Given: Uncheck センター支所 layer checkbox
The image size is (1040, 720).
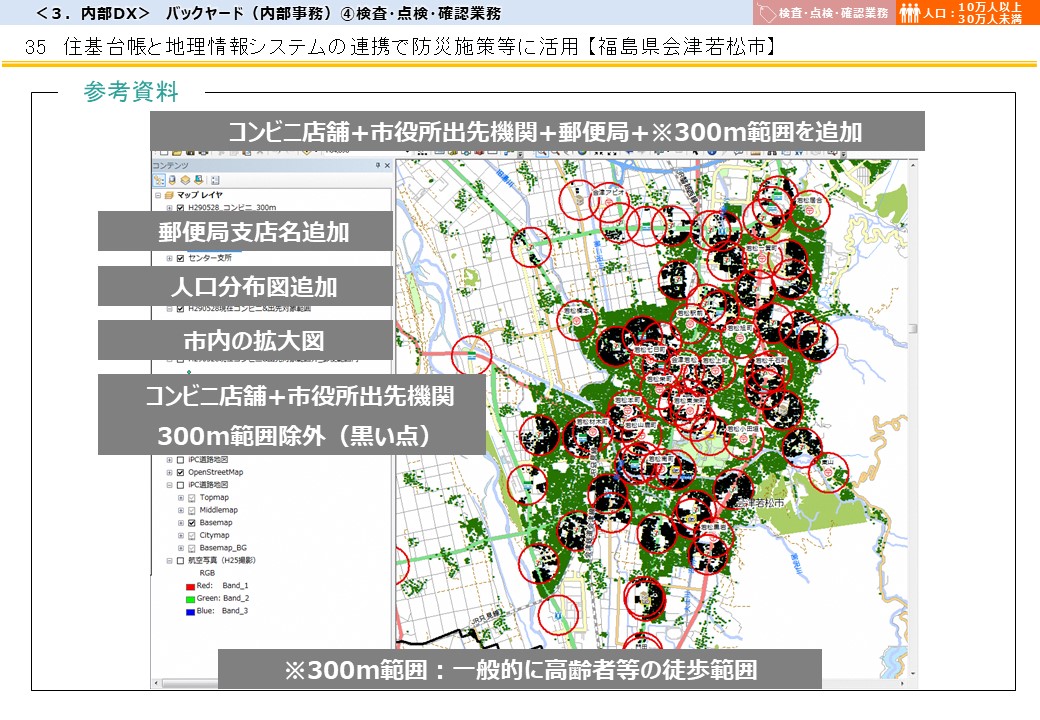Looking at the screenshot, I should (180, 258).
